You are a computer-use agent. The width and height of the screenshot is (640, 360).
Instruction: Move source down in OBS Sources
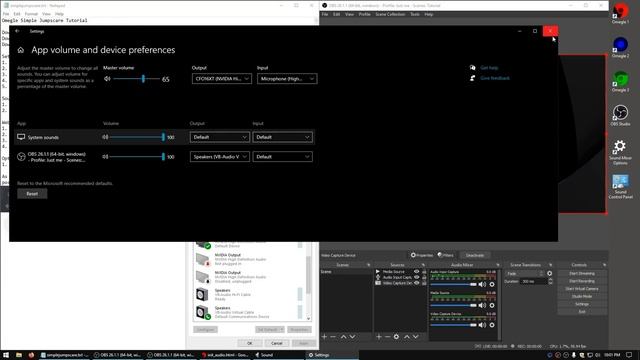(416, 337)
